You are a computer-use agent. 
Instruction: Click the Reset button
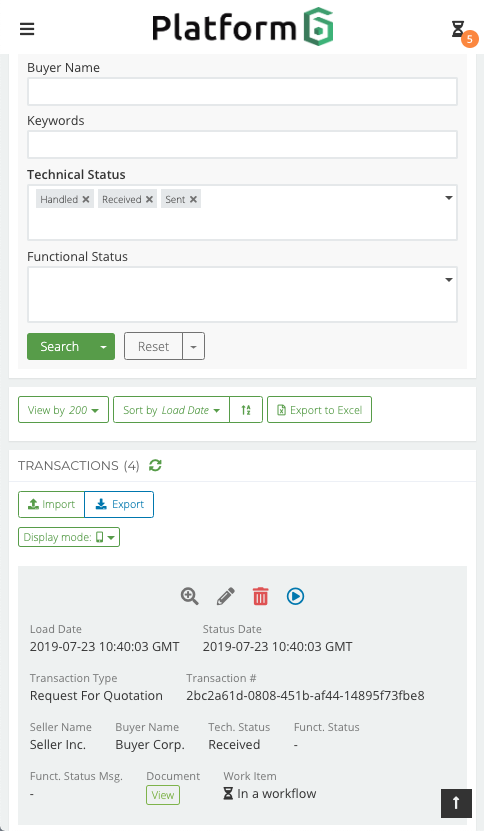[153, 347]
